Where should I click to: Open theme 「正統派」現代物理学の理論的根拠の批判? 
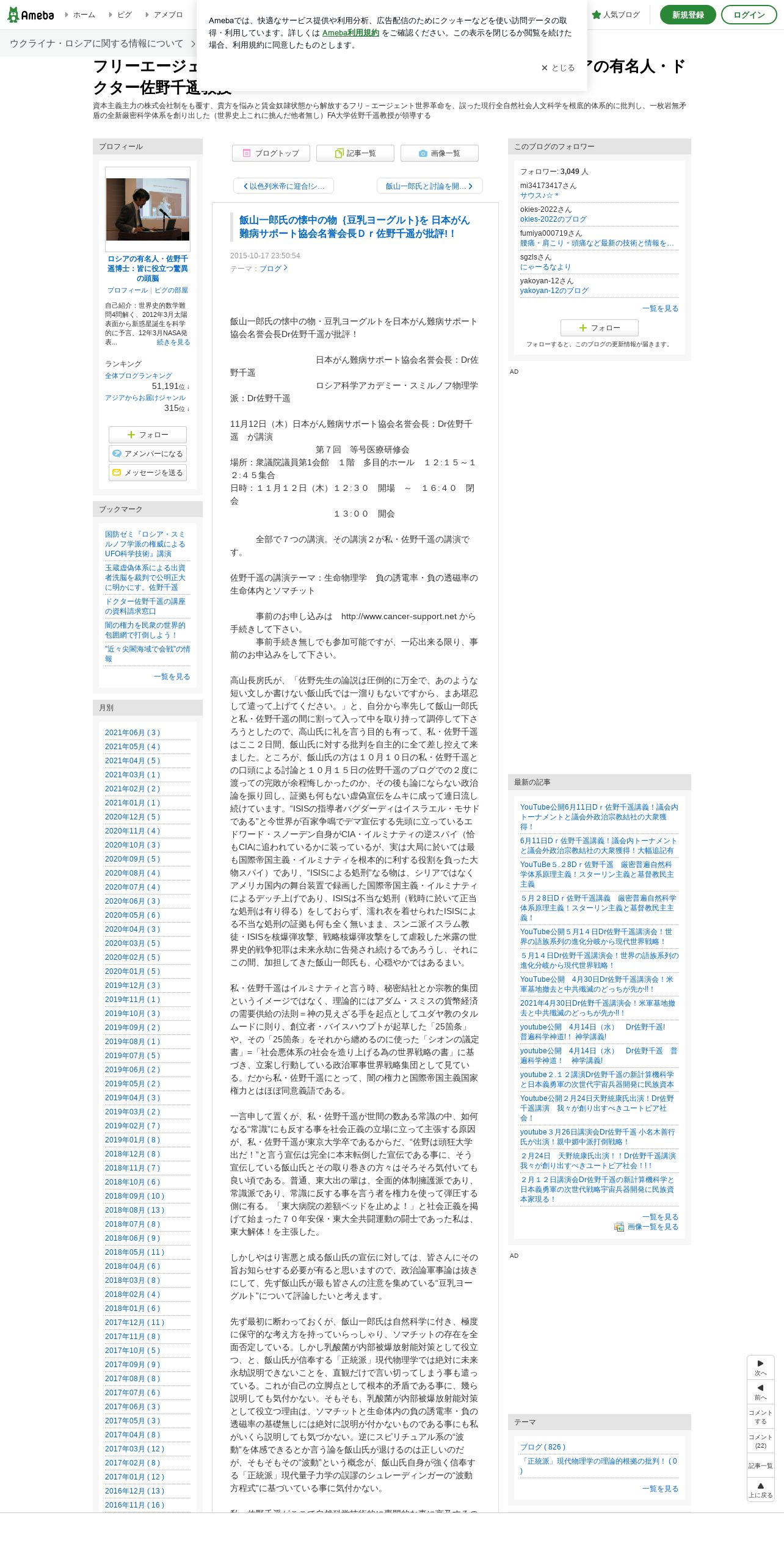tap(599, 1466)
